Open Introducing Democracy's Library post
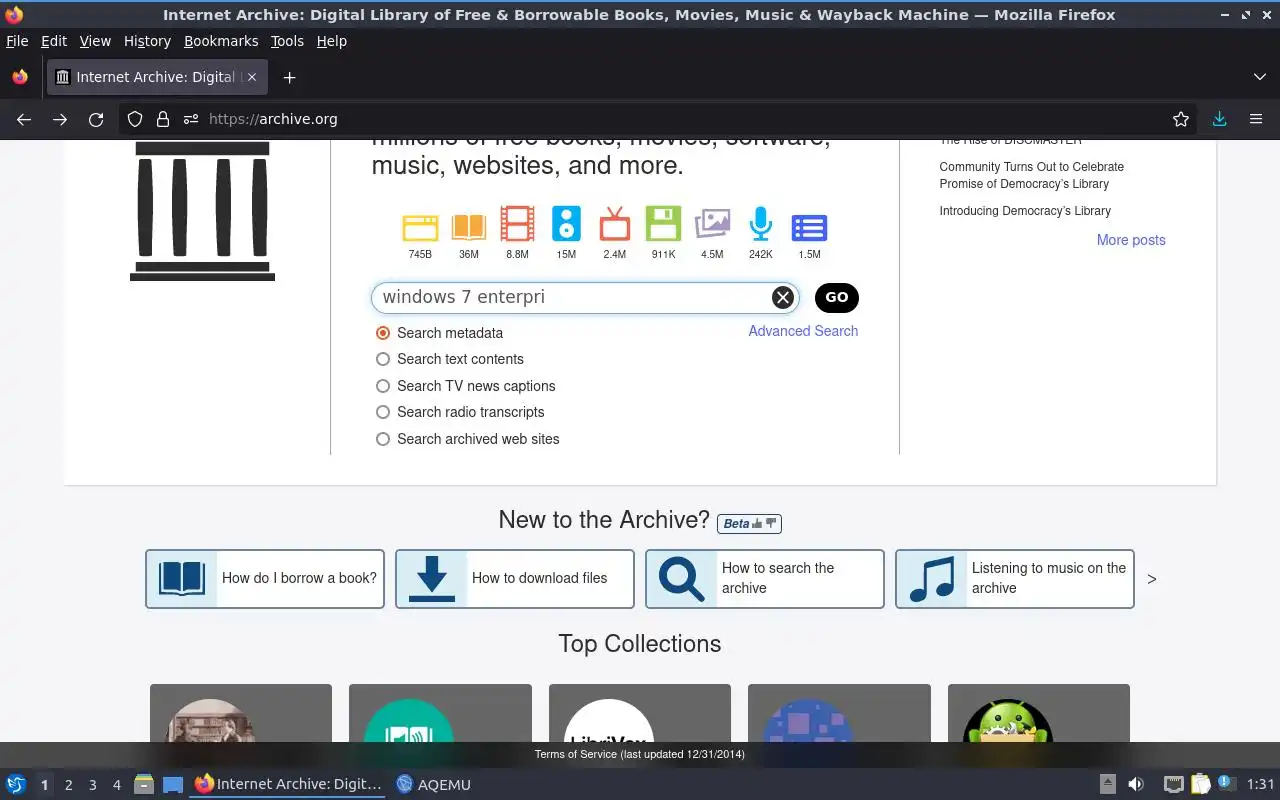 [1025, 211]
